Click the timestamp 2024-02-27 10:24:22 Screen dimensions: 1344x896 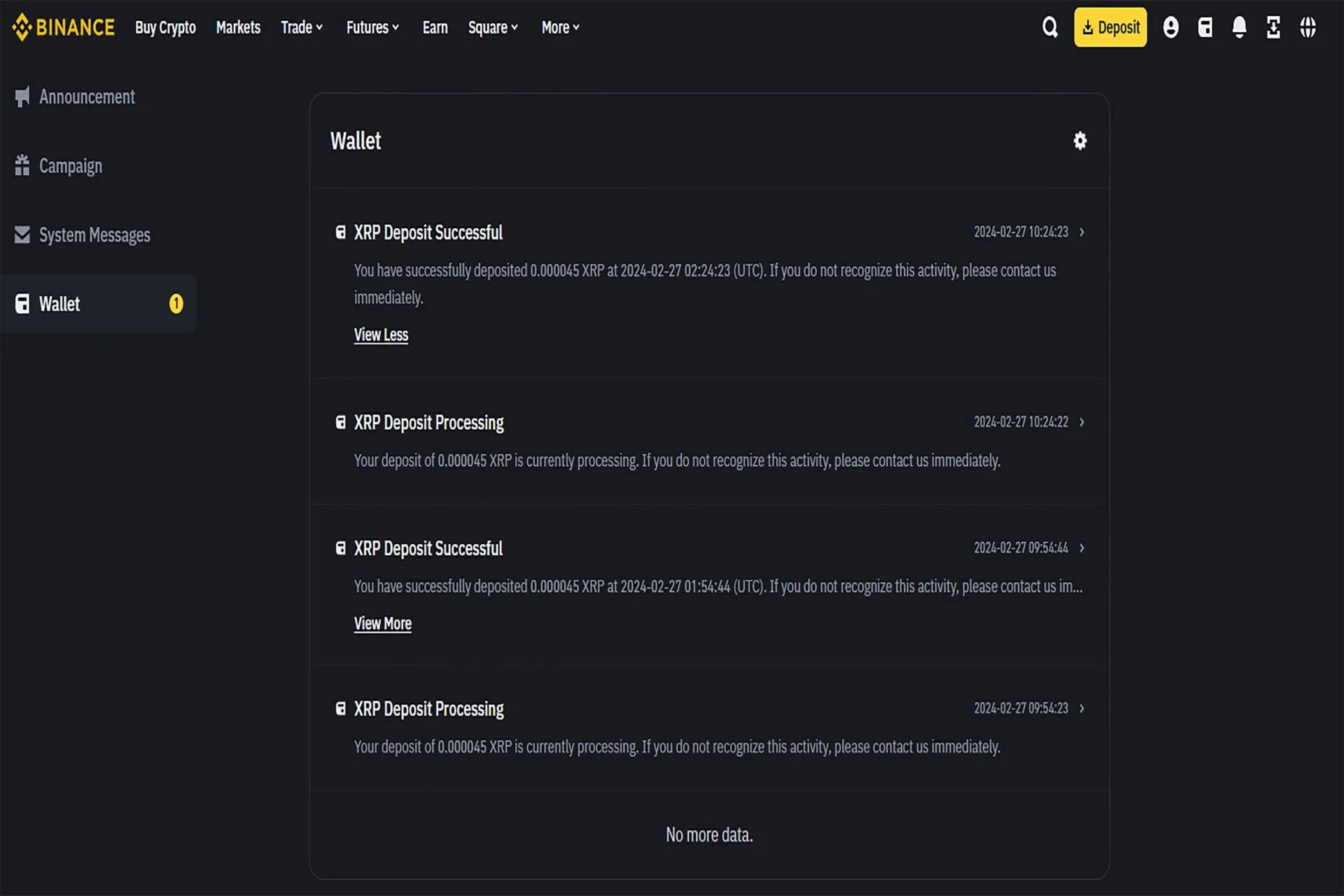point(1021,422)
